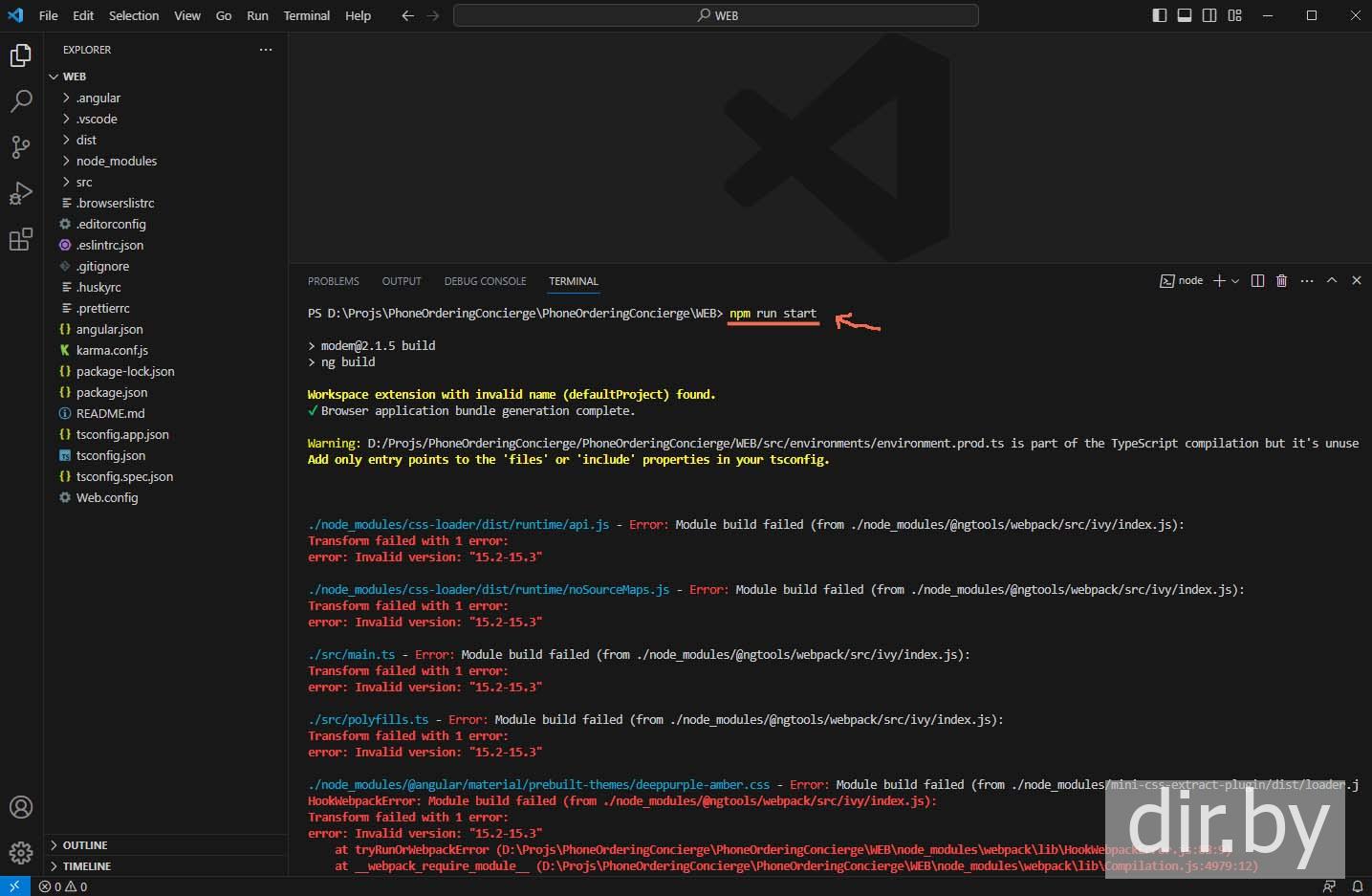The height and width of the screenshot is (896, 1372).
Task: Toggle the bottom panel layout button
Action: [1185, 15]
